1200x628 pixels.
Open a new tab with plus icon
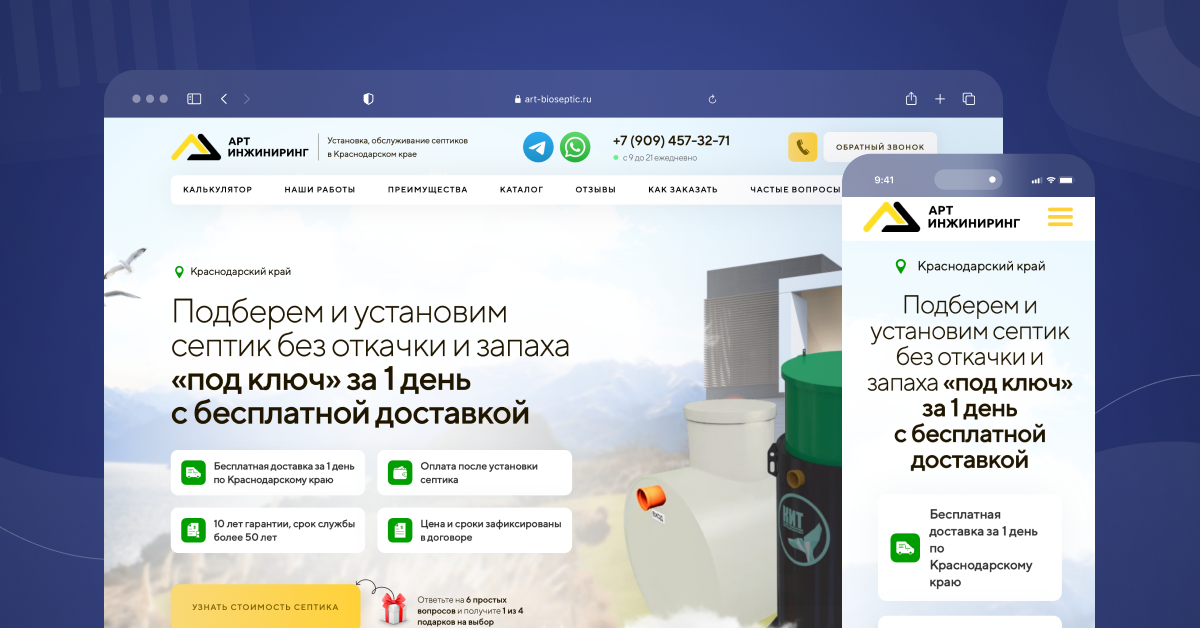coord(940,99)
